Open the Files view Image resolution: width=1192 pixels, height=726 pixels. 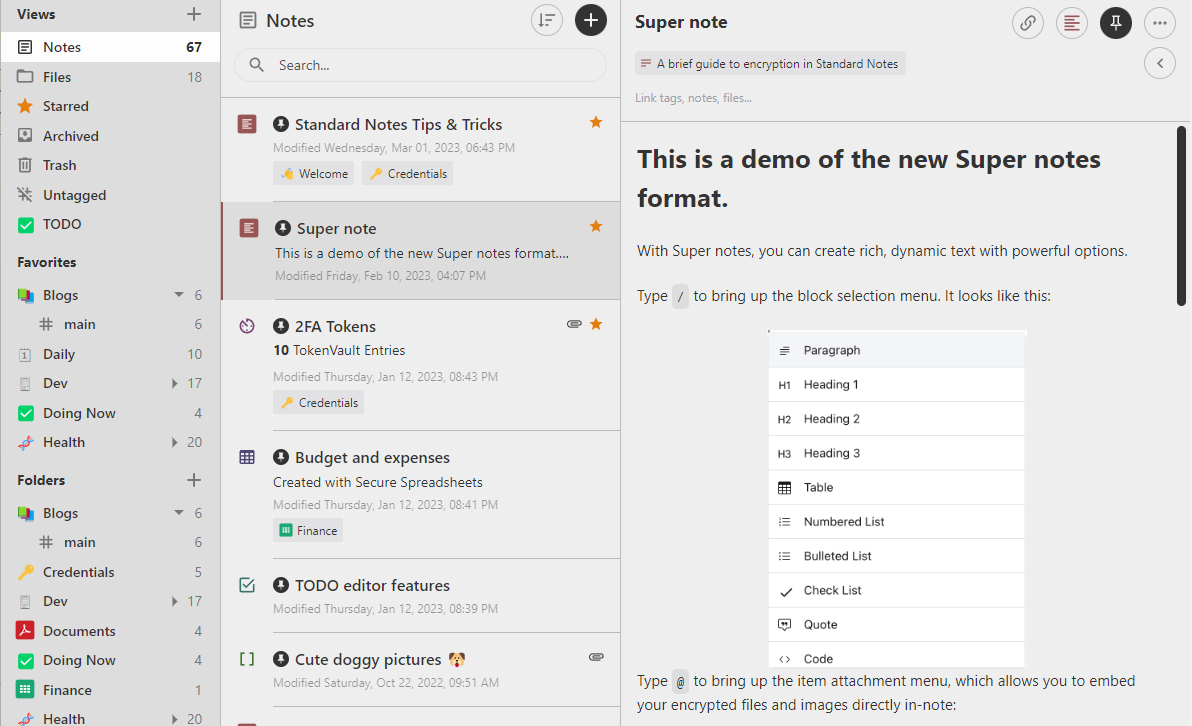click(x=110, y=77)
